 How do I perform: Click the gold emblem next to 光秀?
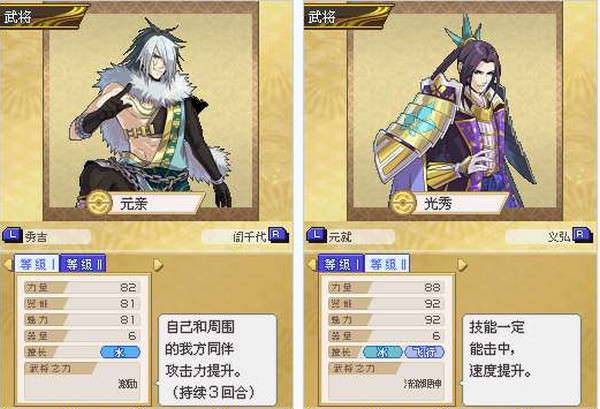pyautogui.click(x=404, y=203)
